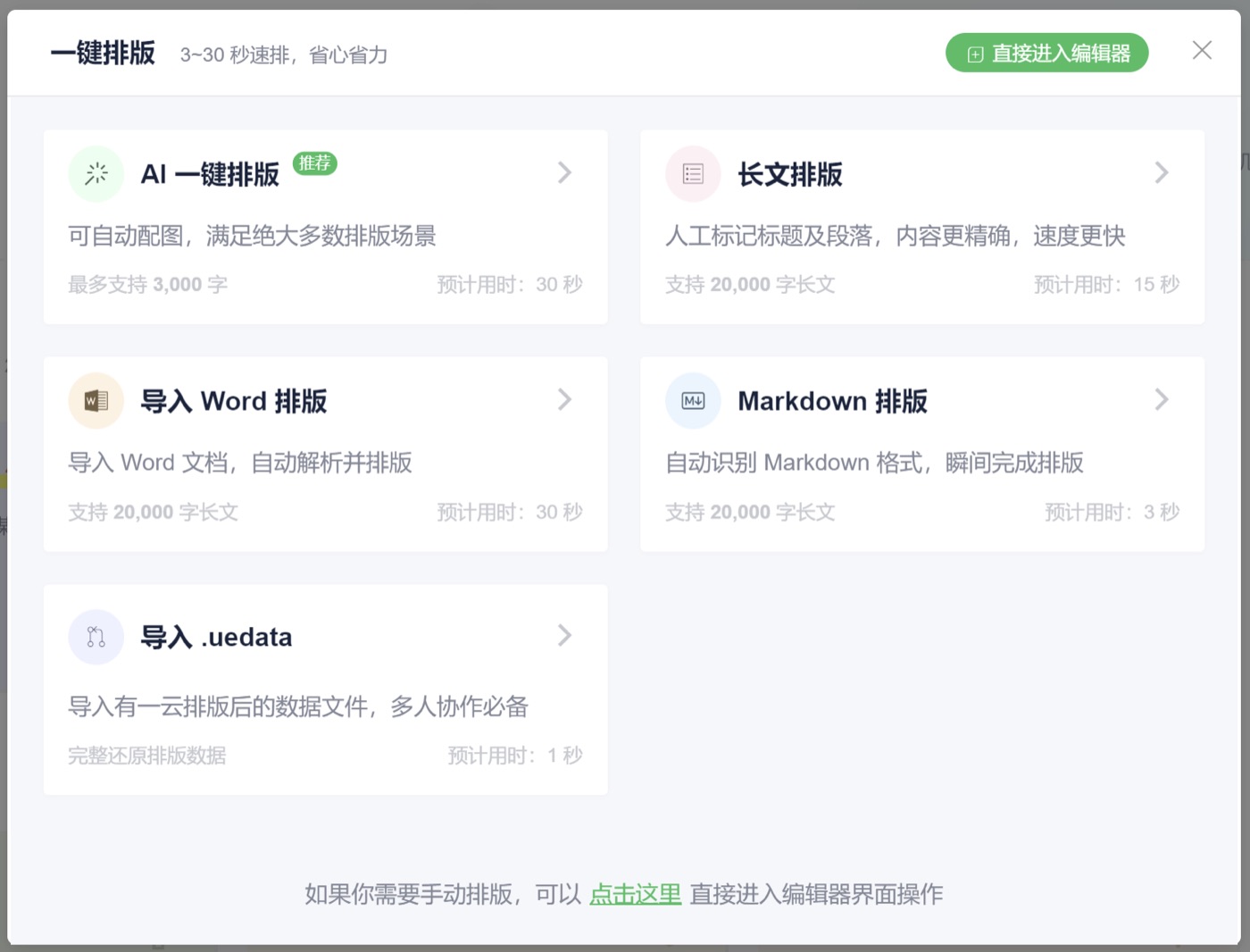Click the Markdown M↓ icon
The image size is (1250, 952).
coord(693,401)
